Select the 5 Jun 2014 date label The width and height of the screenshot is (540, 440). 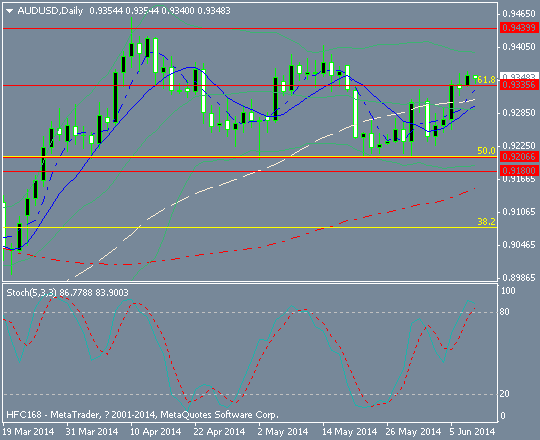pos(472,432)
